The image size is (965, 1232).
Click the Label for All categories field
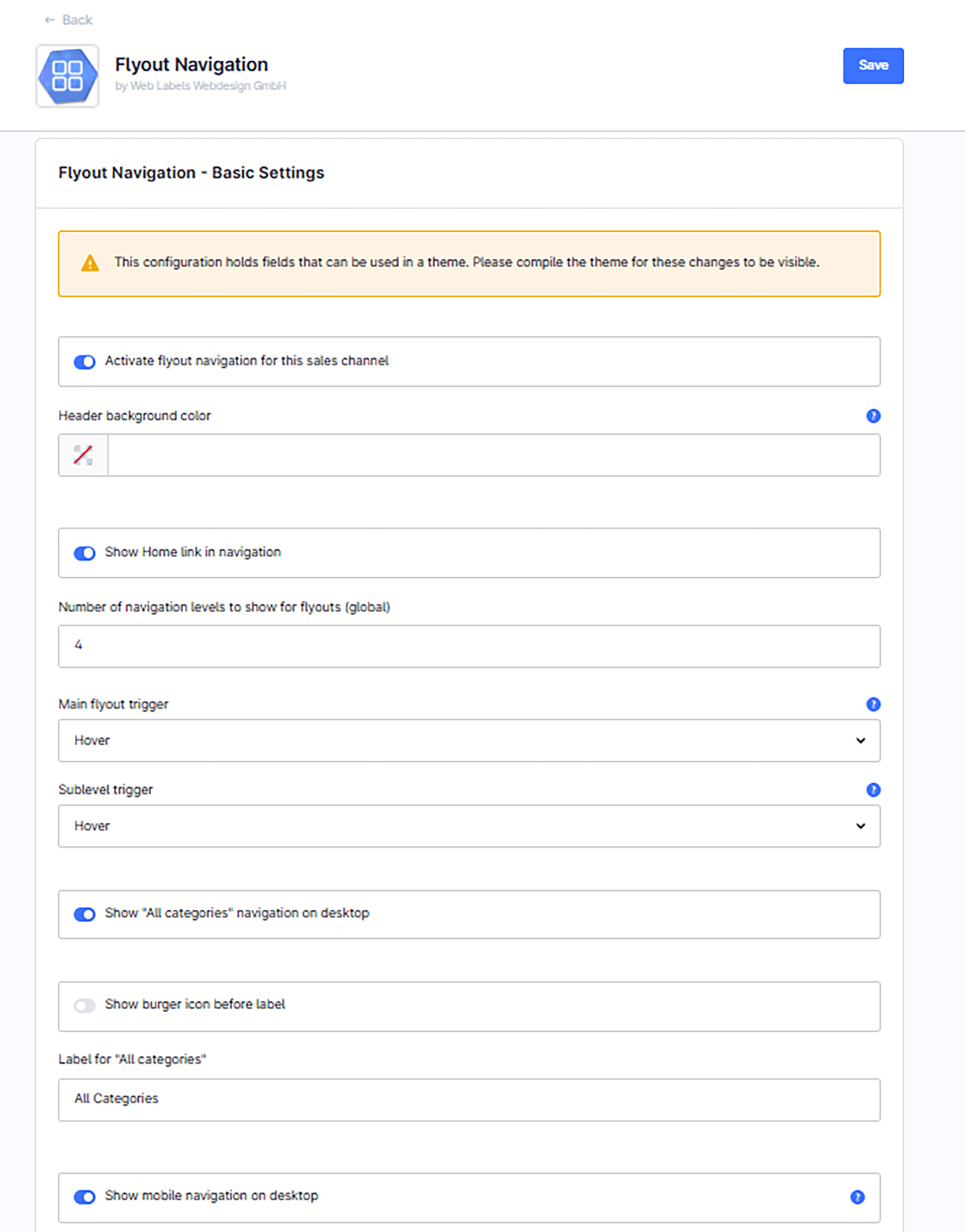[x=469, y=1100]
